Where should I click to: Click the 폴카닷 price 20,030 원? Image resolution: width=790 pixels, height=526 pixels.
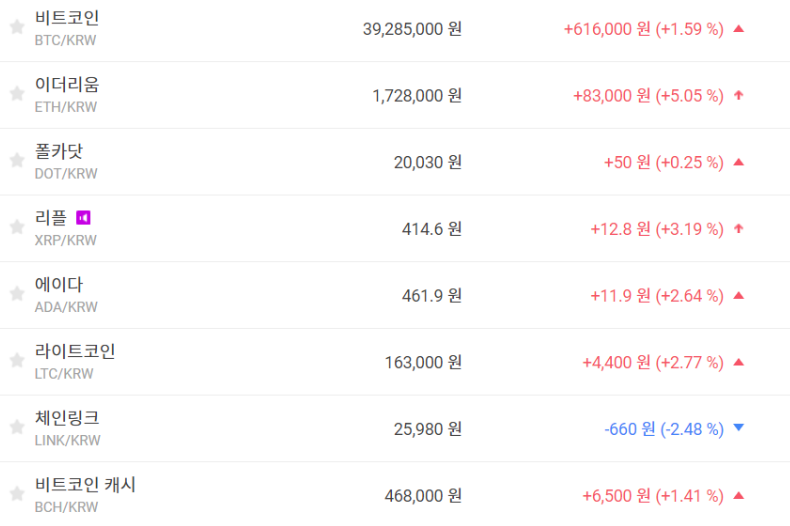coord(428,162)
